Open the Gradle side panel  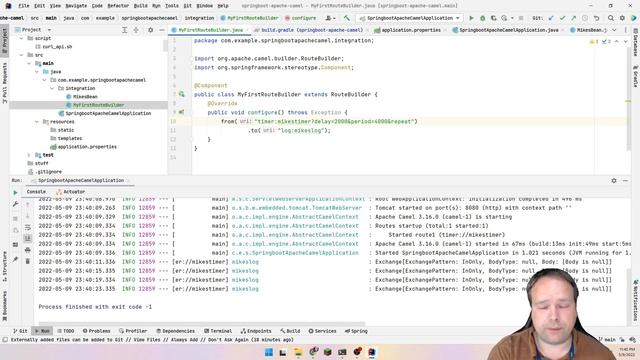pyautogui.click(x=636, y=76)
